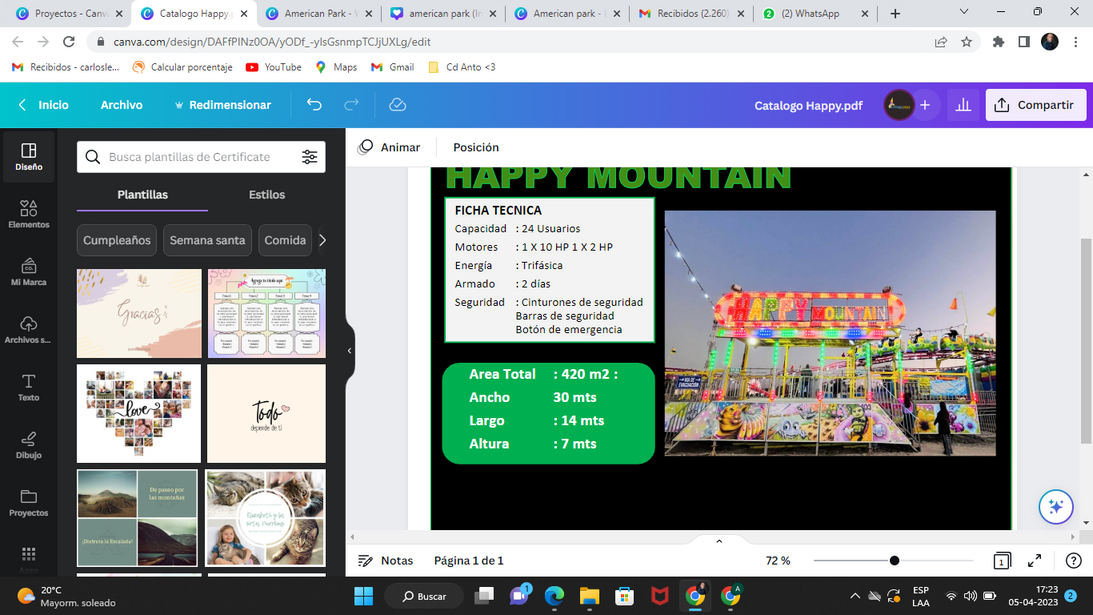Filter templates by Comida chip
Screen dimensions: 1093x615
tap(285, 240)
